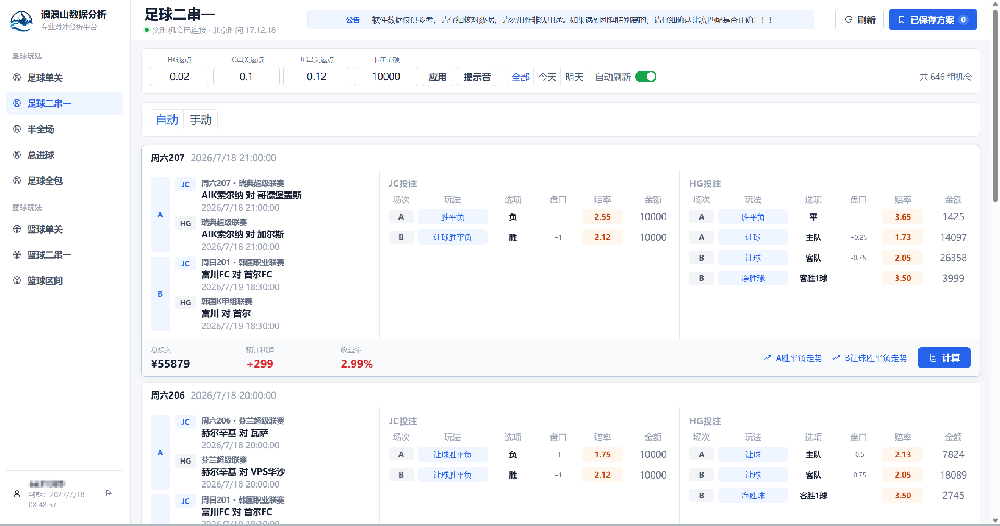Click the input field showing 0.1

(x=246, y=77)
